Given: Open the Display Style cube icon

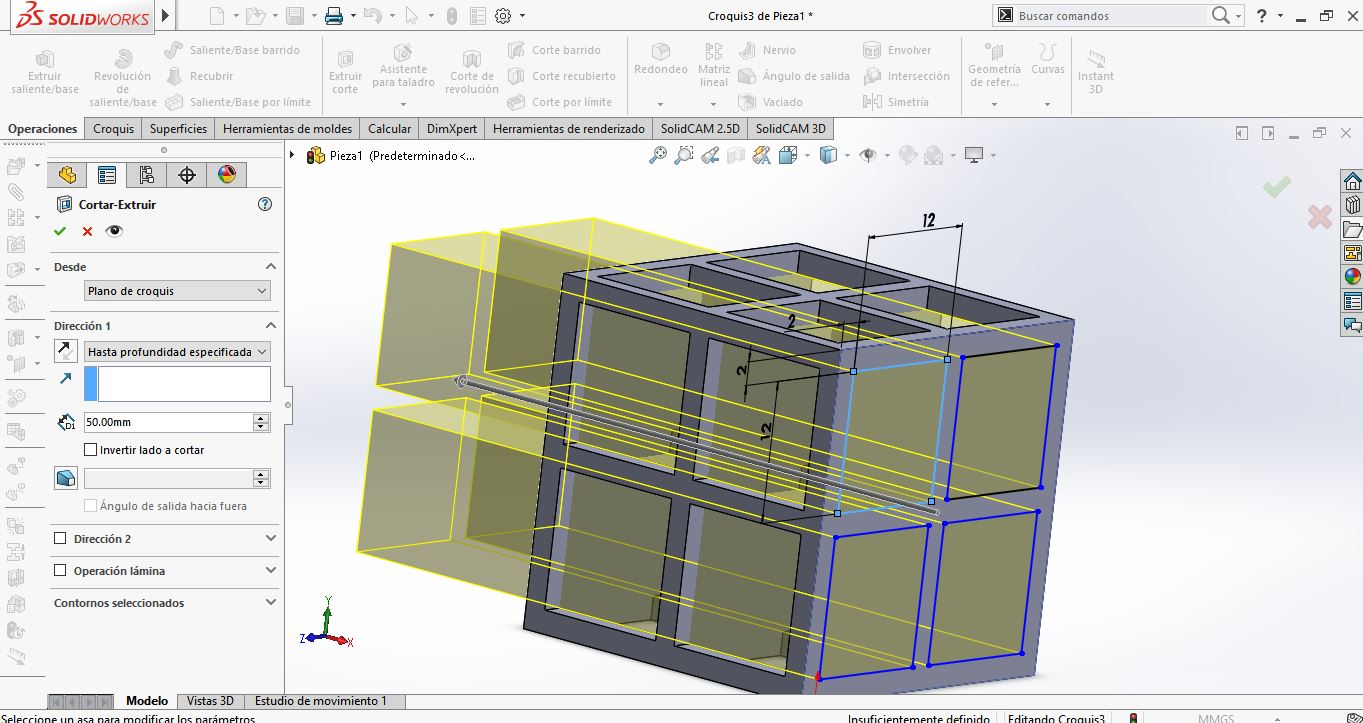Looking at the screenshot, I should coord(828,155).
